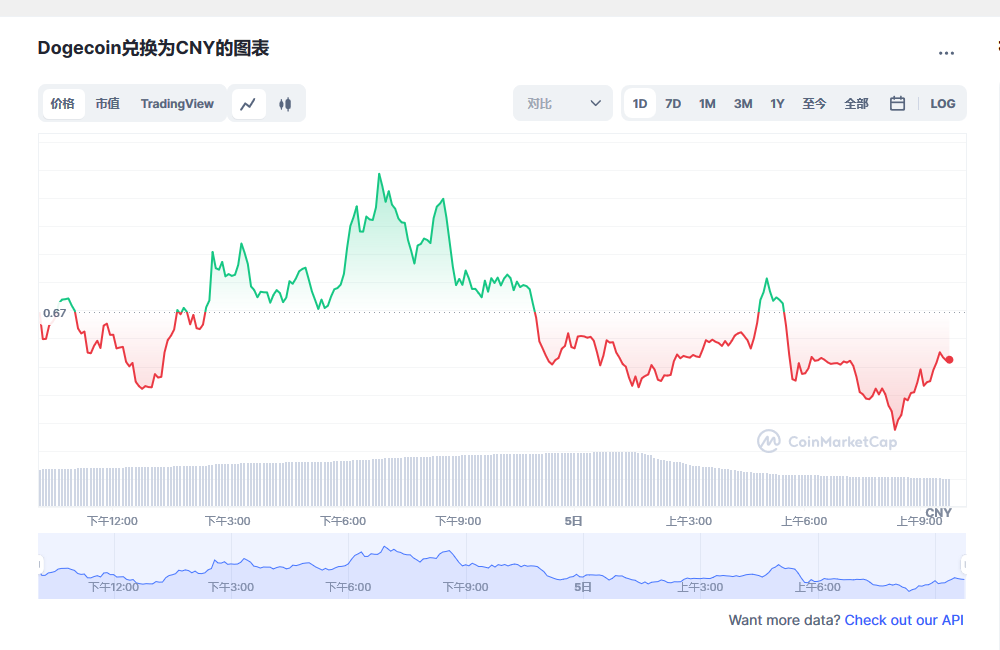Select the 3M time range
The width and height of the screenshot is (1000, 650).
tap(743, 103)
